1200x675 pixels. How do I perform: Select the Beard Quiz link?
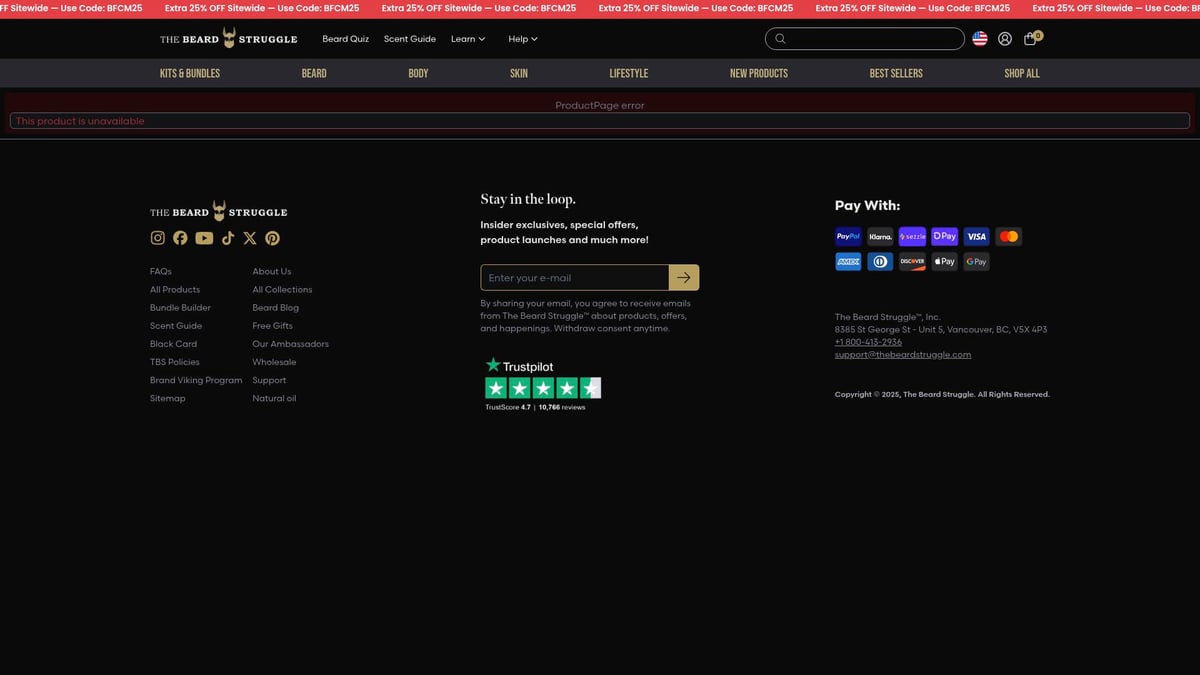pyautogui.click(x=345, y=39)
